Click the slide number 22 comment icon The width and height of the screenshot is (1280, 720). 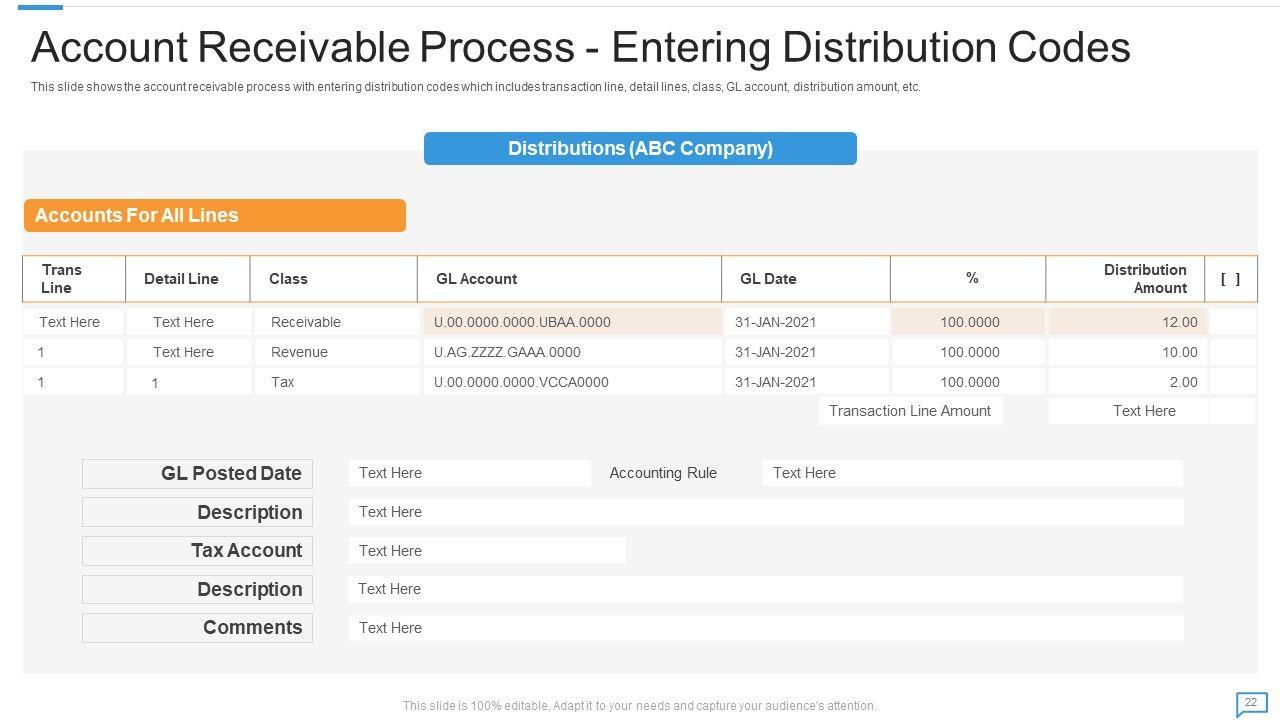[x=1251, y=703]
